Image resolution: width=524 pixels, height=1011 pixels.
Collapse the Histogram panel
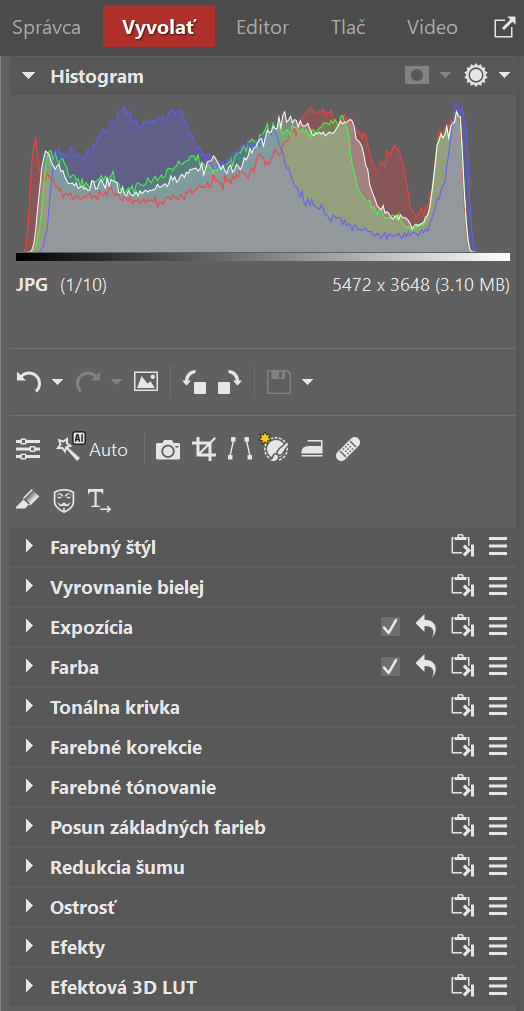(28, 76)
